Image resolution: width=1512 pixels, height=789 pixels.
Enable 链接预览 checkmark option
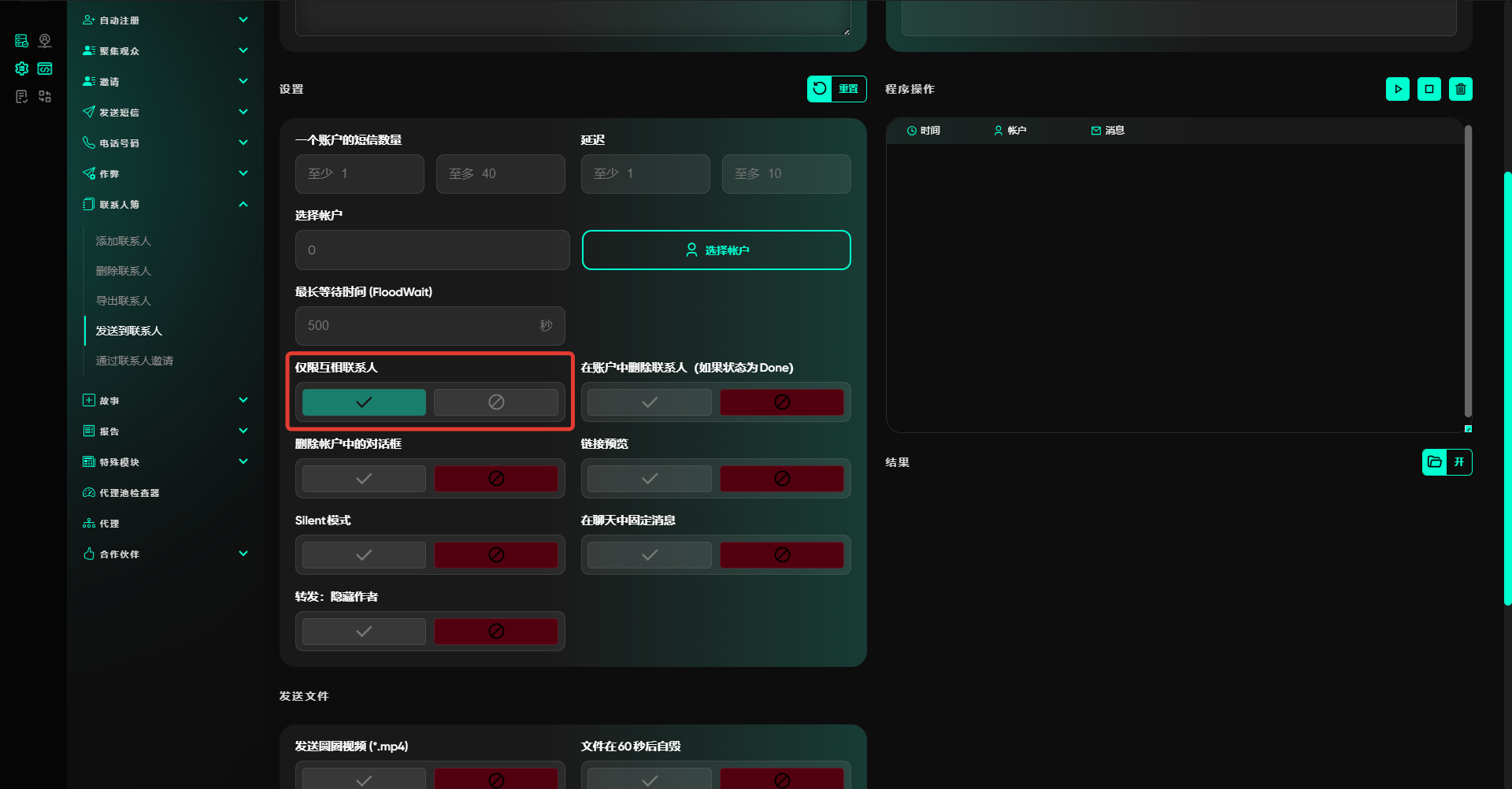[x=650, y=479]
